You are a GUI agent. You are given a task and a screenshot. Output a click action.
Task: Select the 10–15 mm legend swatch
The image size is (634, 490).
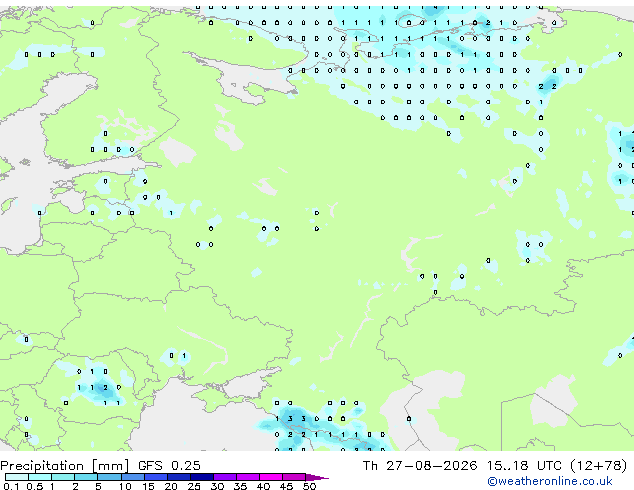[133, 477]
